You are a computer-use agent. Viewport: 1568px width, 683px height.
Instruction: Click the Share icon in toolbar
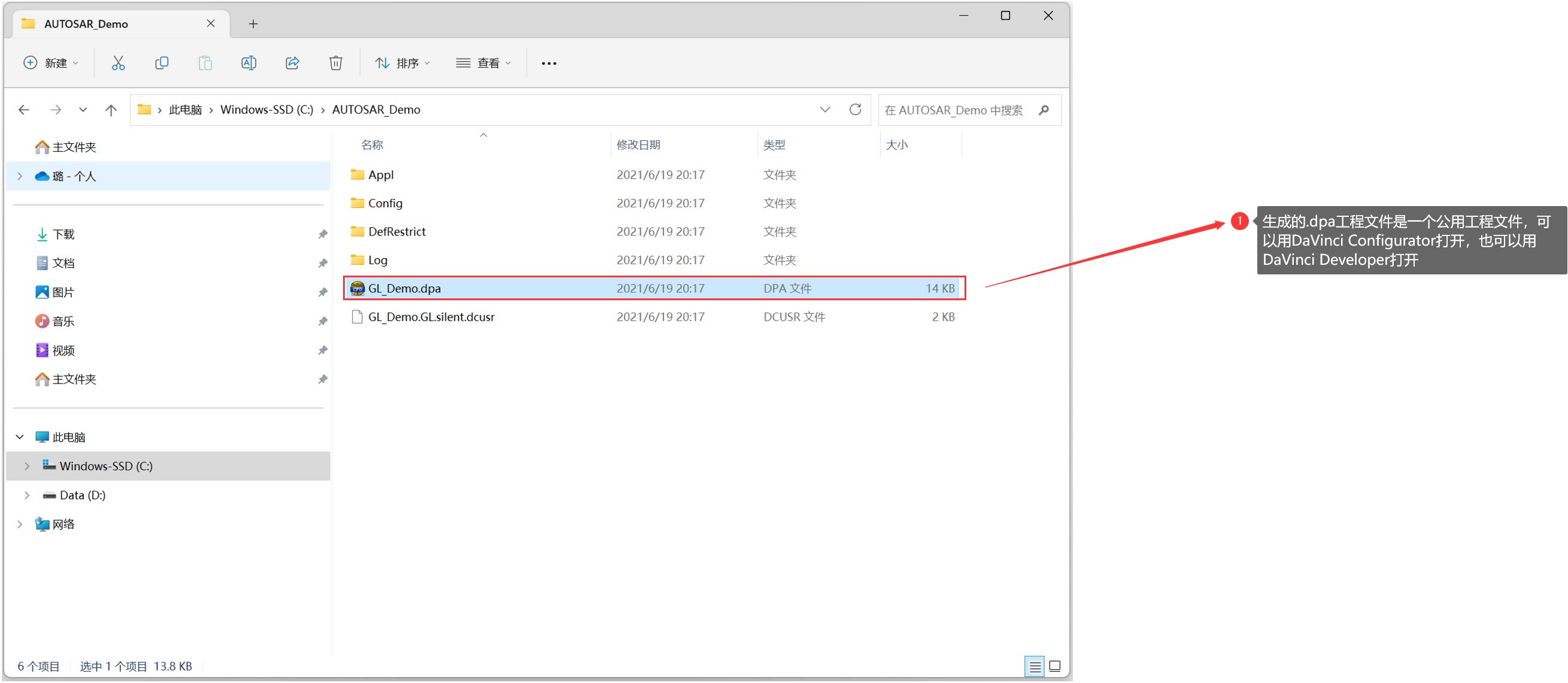pos(292,63)
